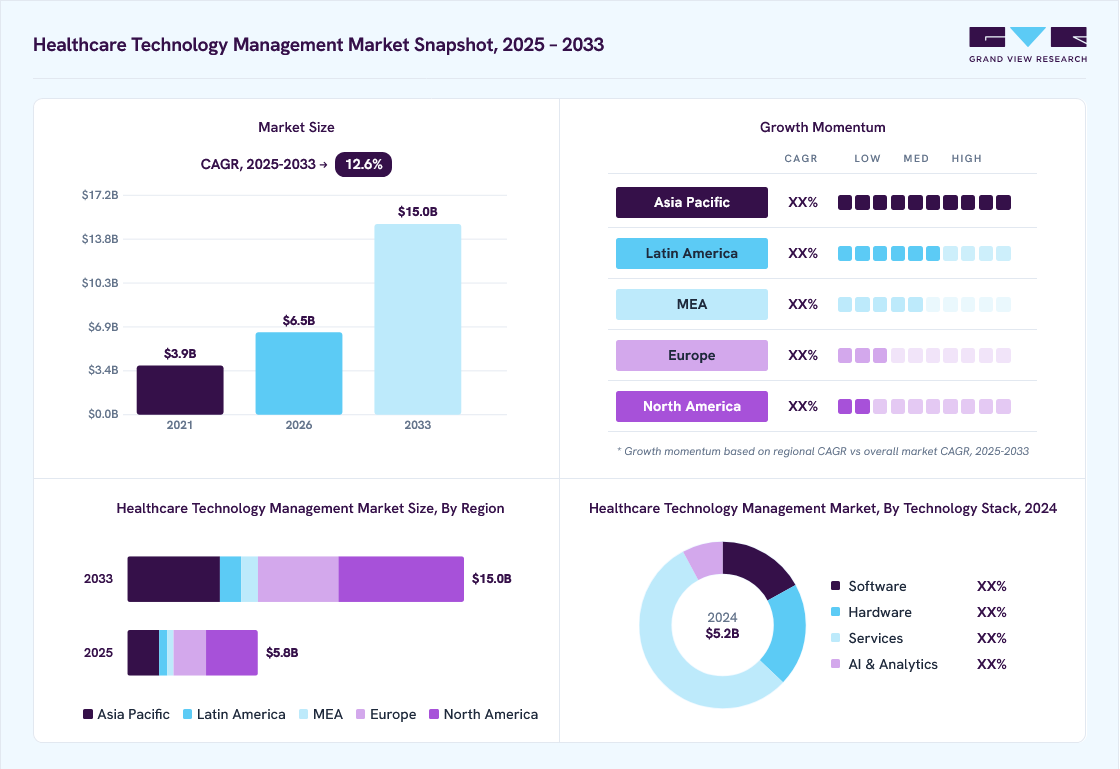
Task: Click the light blue Services slice of the donut
Action: [x=668, y=657]
